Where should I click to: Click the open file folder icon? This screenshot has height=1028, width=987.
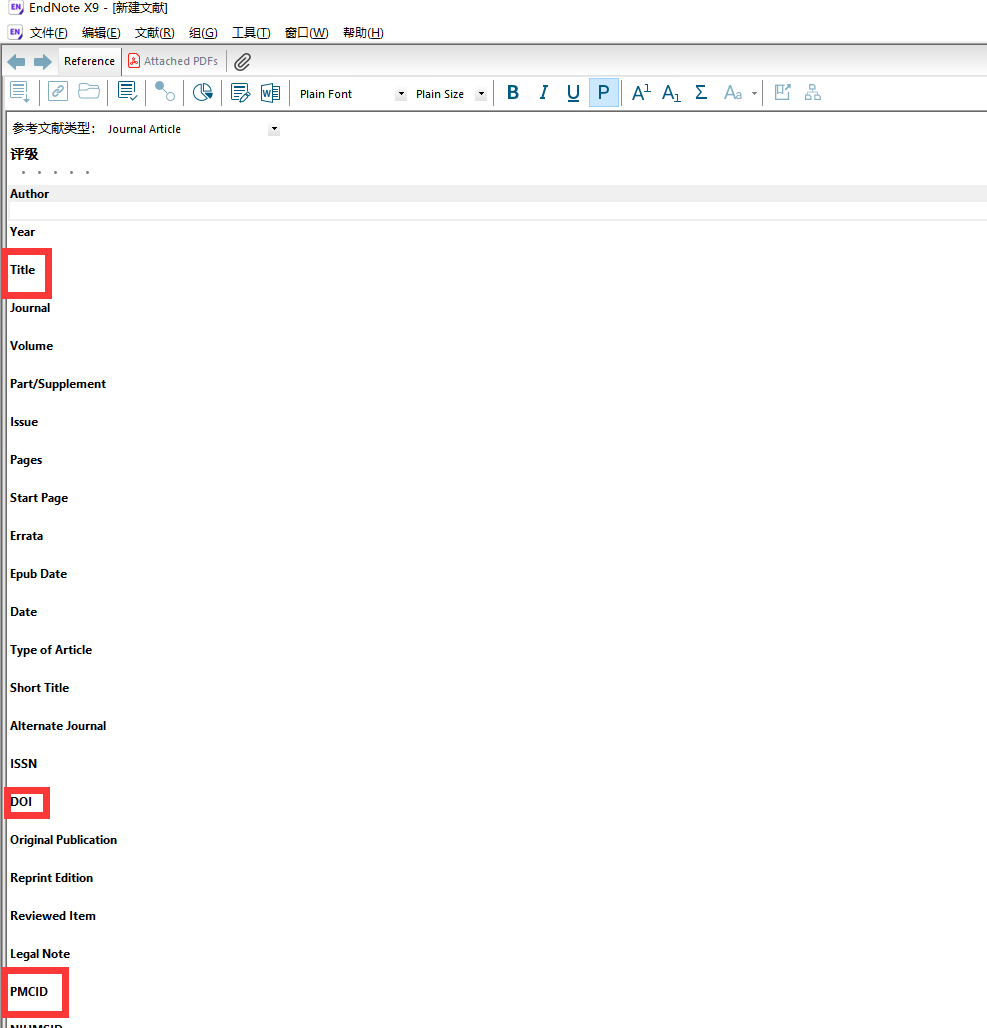pyautogui.click(x=89, y=91)
